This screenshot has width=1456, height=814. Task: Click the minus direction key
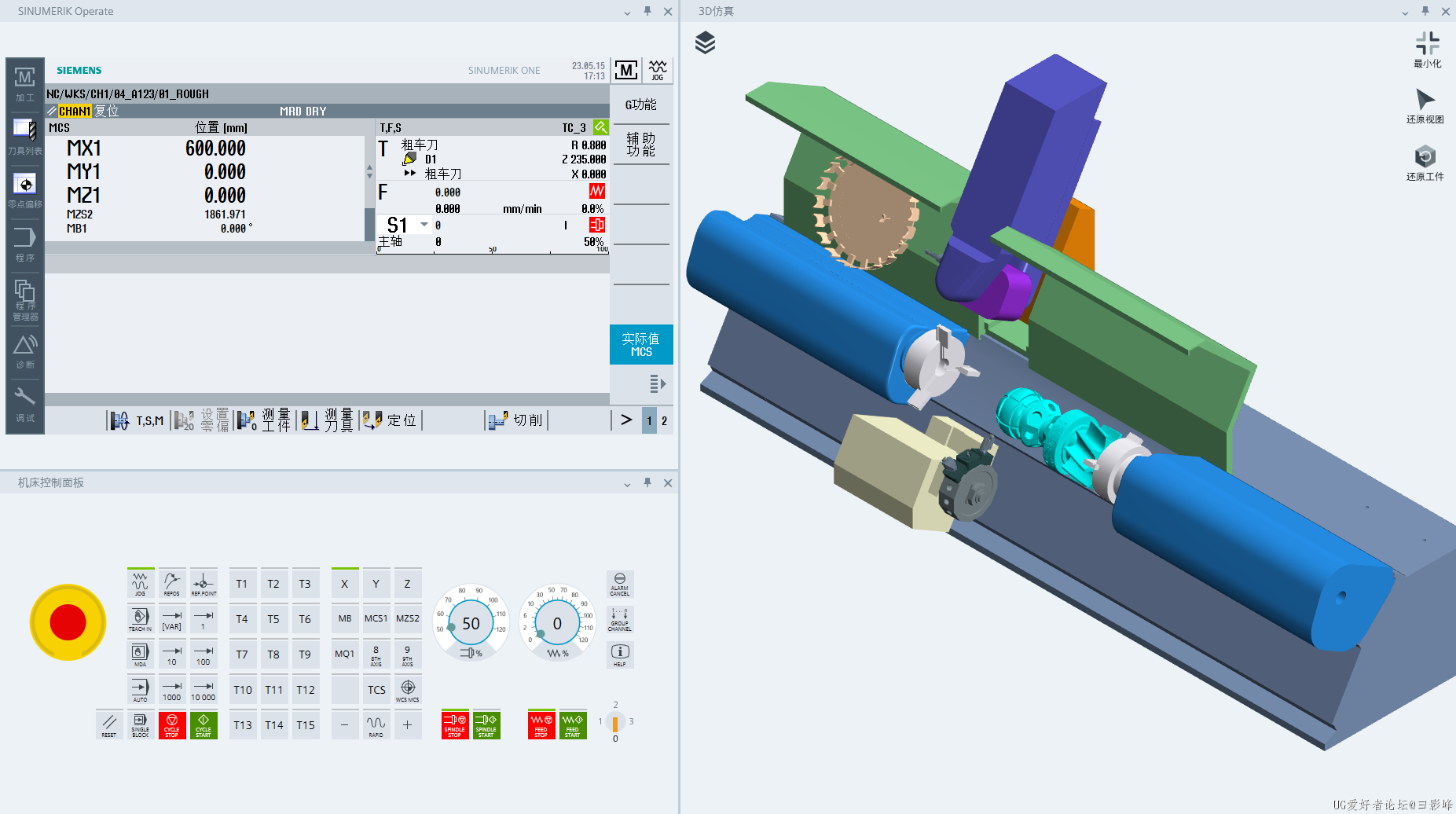(x=345, y=725)
